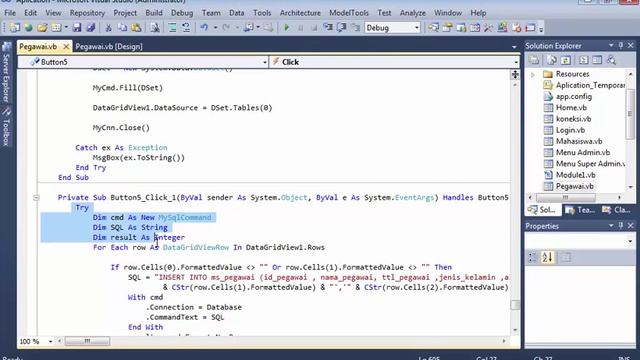Collapse the Button5_Click_1 sub outline

click(x=36, y=198)
